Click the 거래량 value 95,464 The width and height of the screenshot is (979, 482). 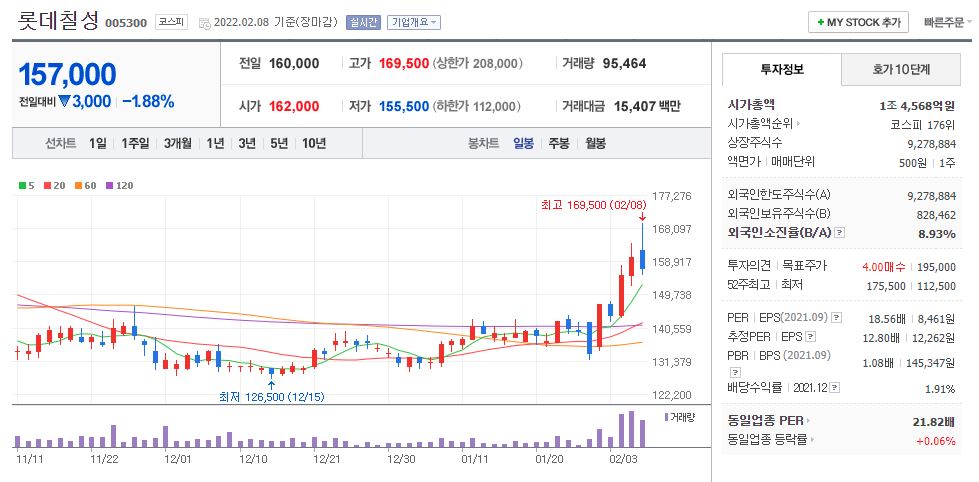tap(624, 64)
